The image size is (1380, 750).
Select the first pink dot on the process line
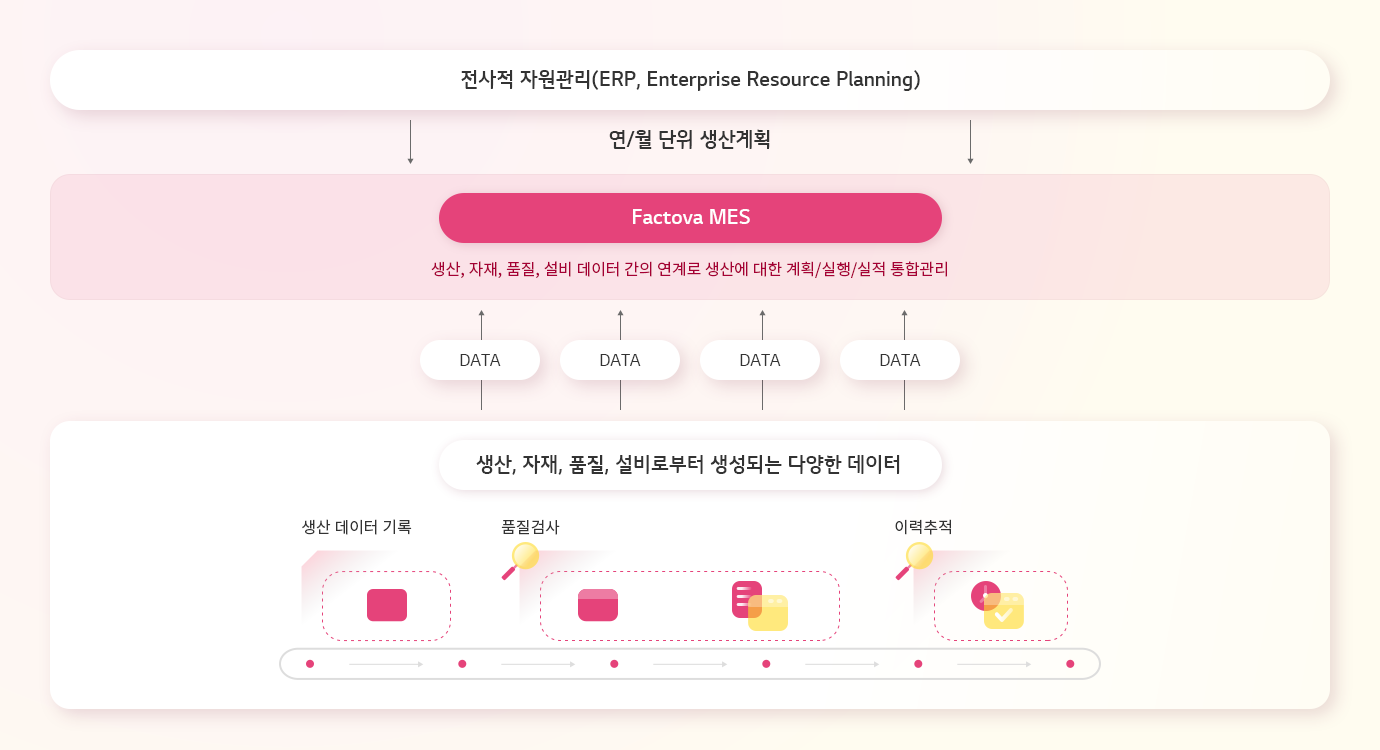click(310, 664)
